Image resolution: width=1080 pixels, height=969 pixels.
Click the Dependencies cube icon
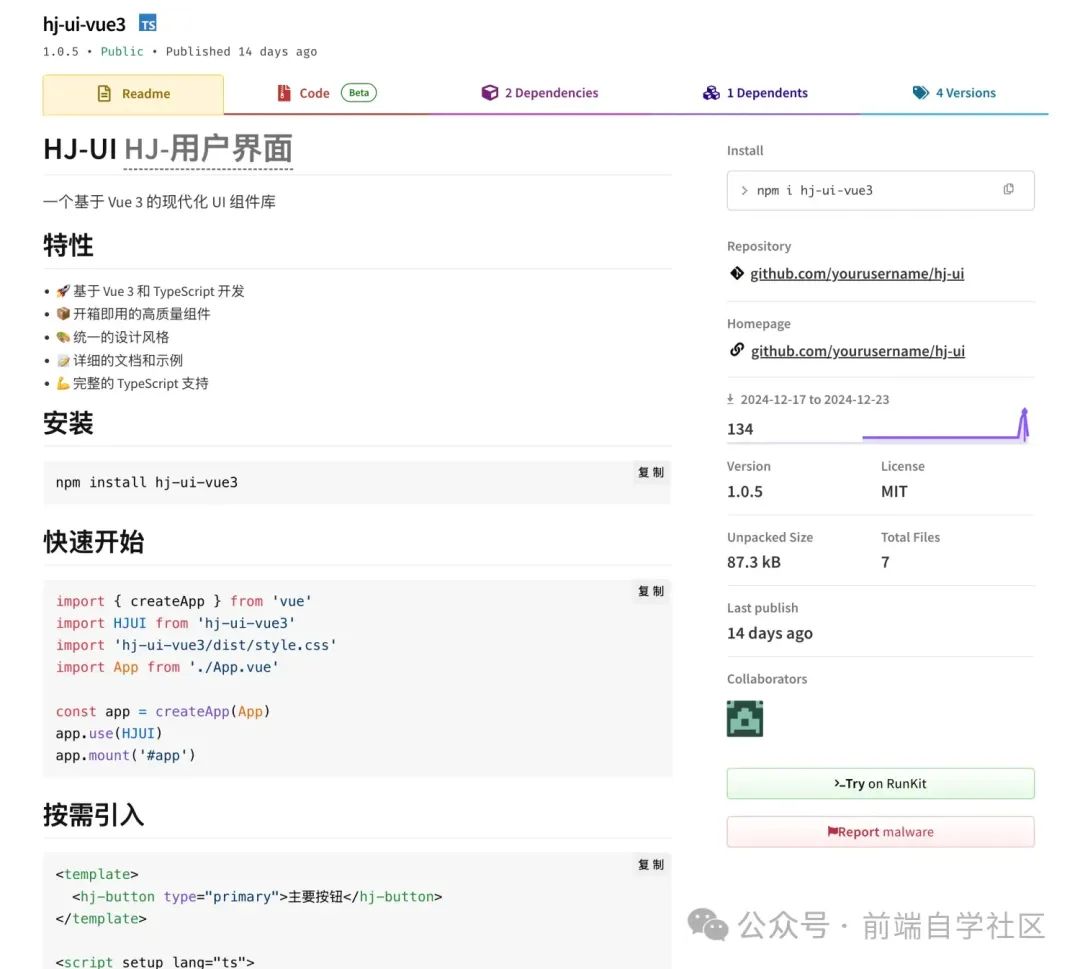490,93
